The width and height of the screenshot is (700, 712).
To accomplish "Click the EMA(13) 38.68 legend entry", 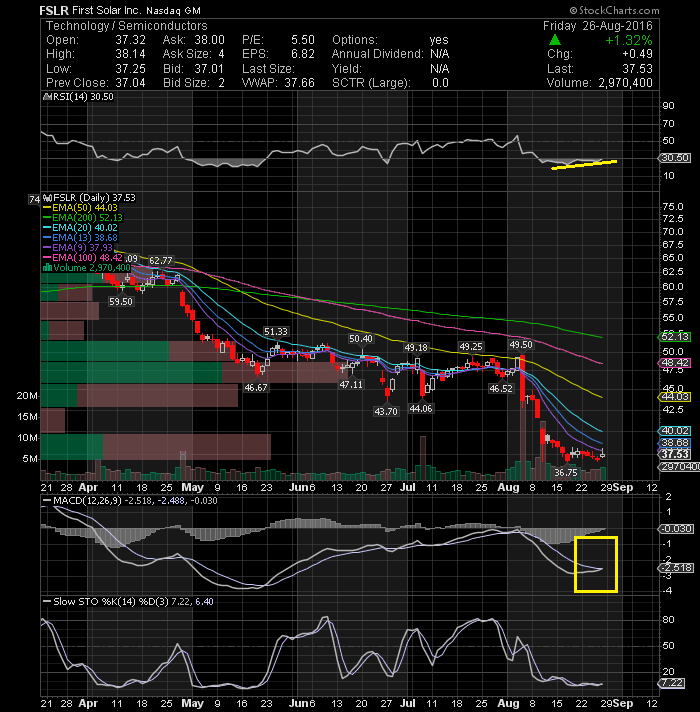I will click(80, 237).
